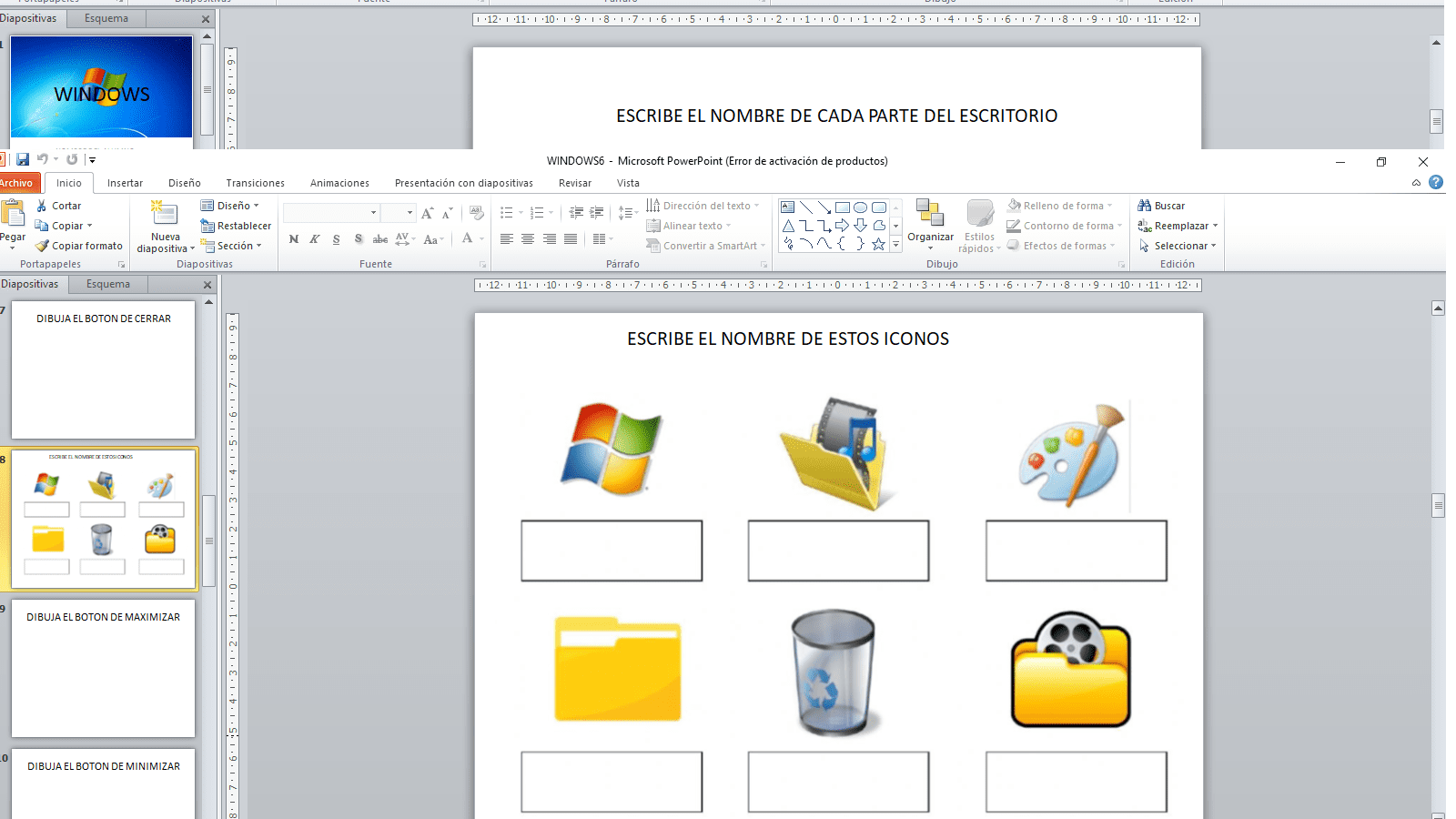This screenshot has width=1456, height=819.
Task: Minimize the ribbon with the caret icon
Action: 1416,183
